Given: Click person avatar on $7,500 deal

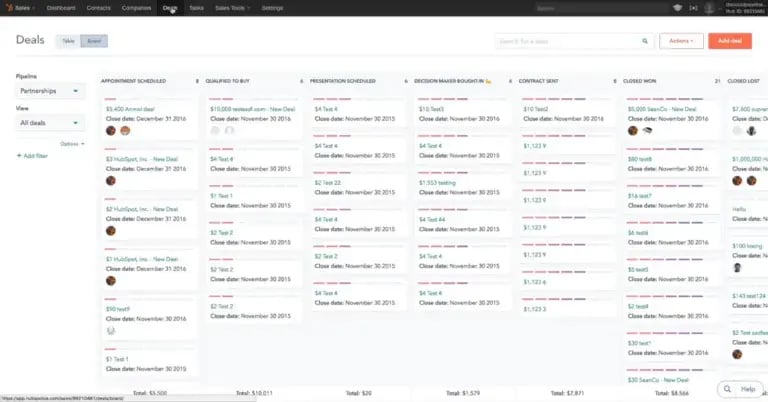Looking at the screenshot, I should coord(751,131).
